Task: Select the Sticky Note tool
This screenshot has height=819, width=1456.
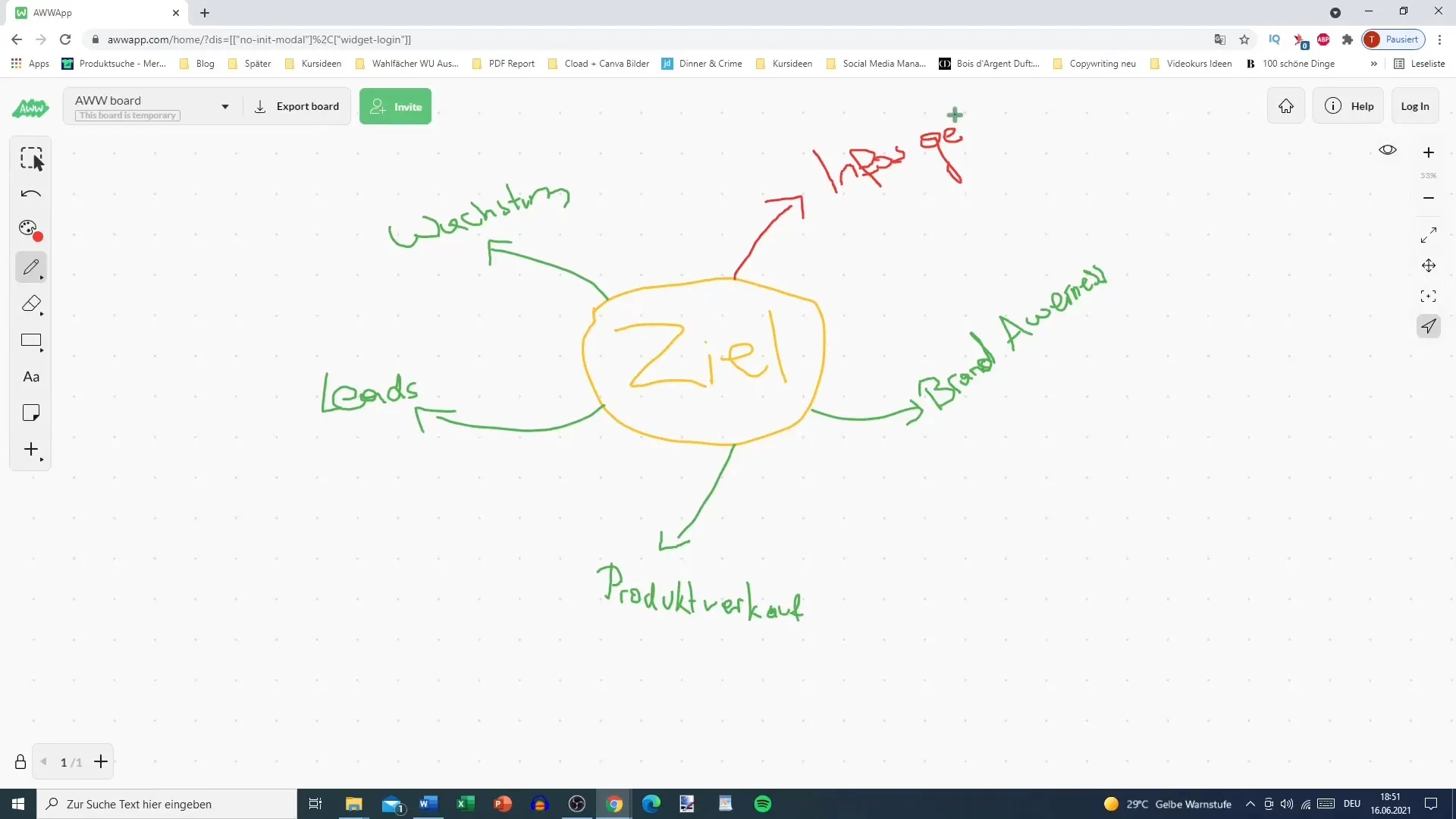Action: point(31,413)
